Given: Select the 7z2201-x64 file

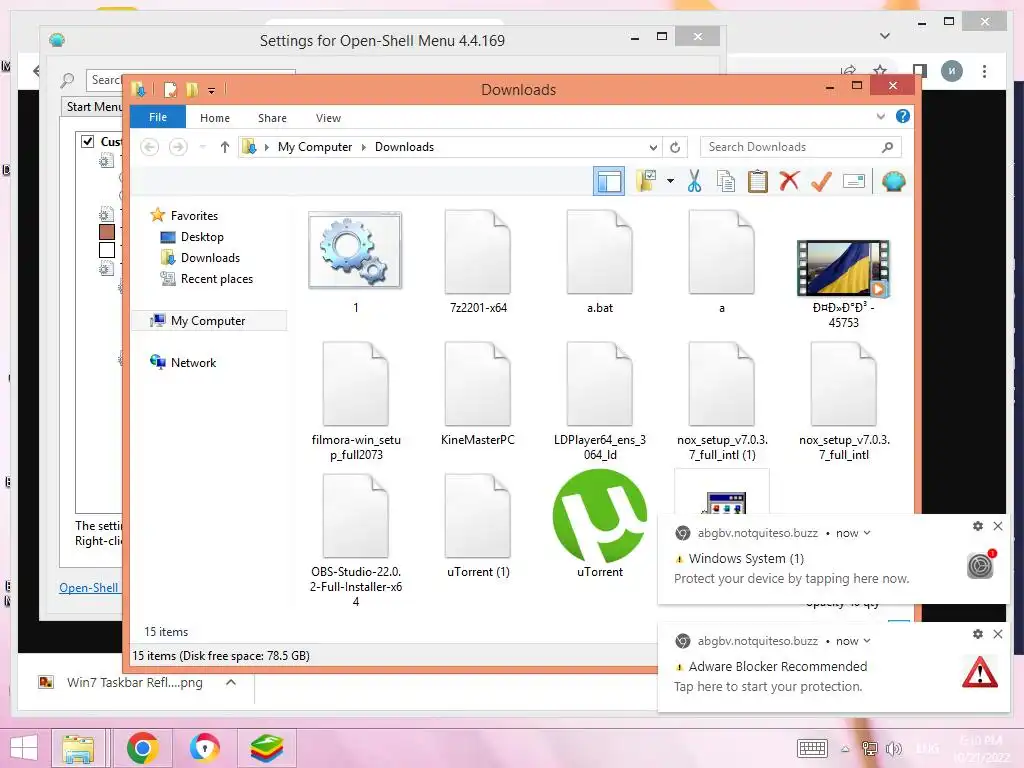Looking at the screenshot, I should [478, 261].
